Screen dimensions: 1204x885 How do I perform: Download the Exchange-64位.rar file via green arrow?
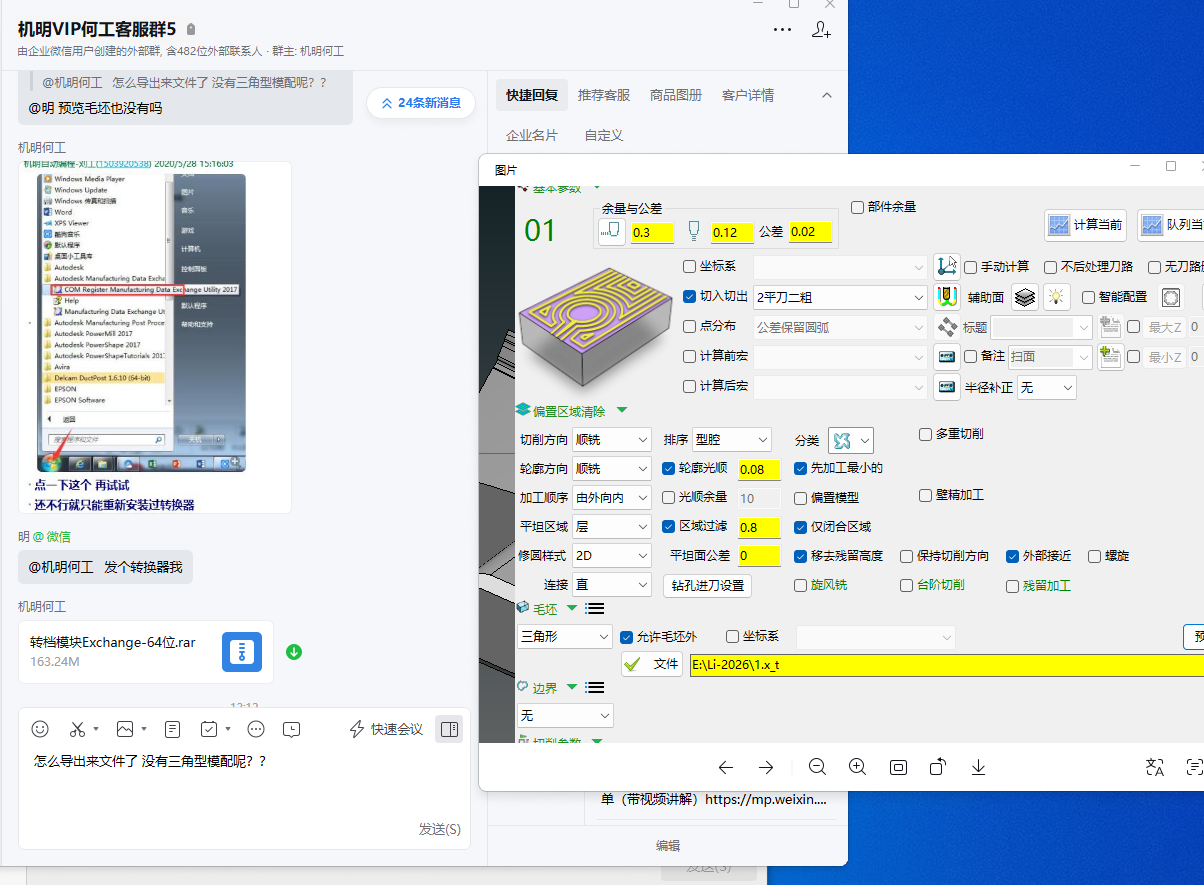tap(294, 652)
